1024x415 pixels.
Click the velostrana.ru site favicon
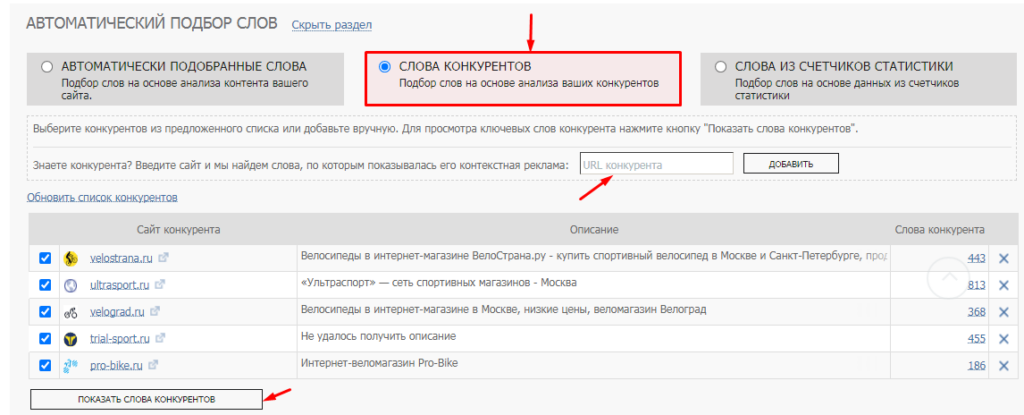click(71, 259)
